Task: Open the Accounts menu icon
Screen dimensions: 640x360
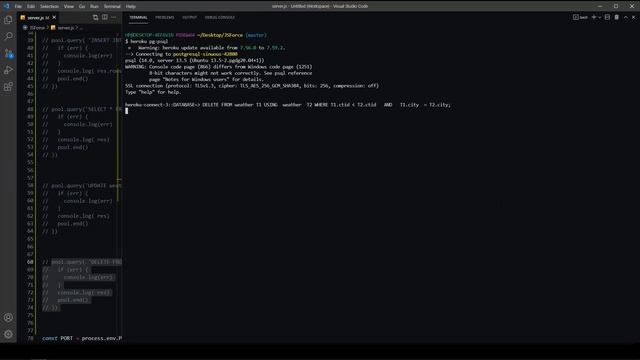Action: [x=8, y=317]
